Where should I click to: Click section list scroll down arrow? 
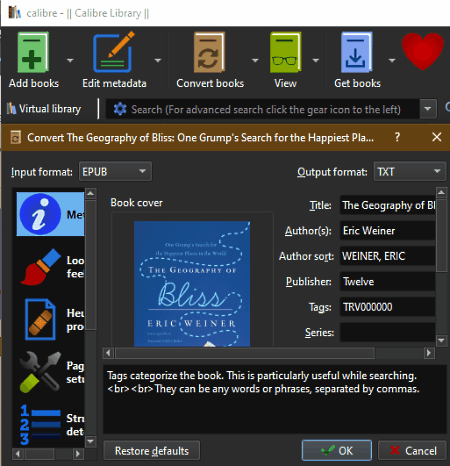coord(91,441)
